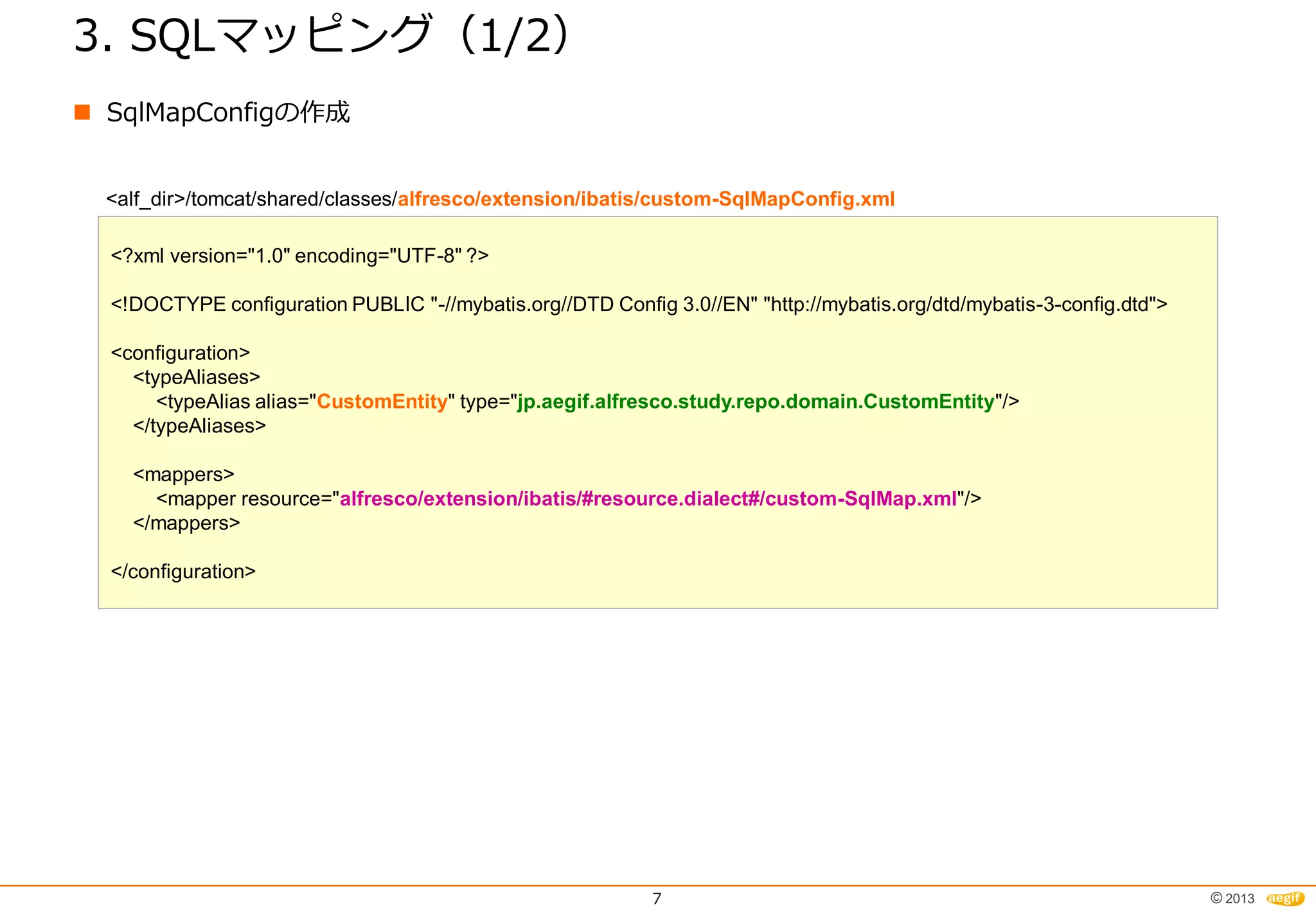Click the page number "7"
This screenshot has width=1316, height=911.
click(657, 899)
